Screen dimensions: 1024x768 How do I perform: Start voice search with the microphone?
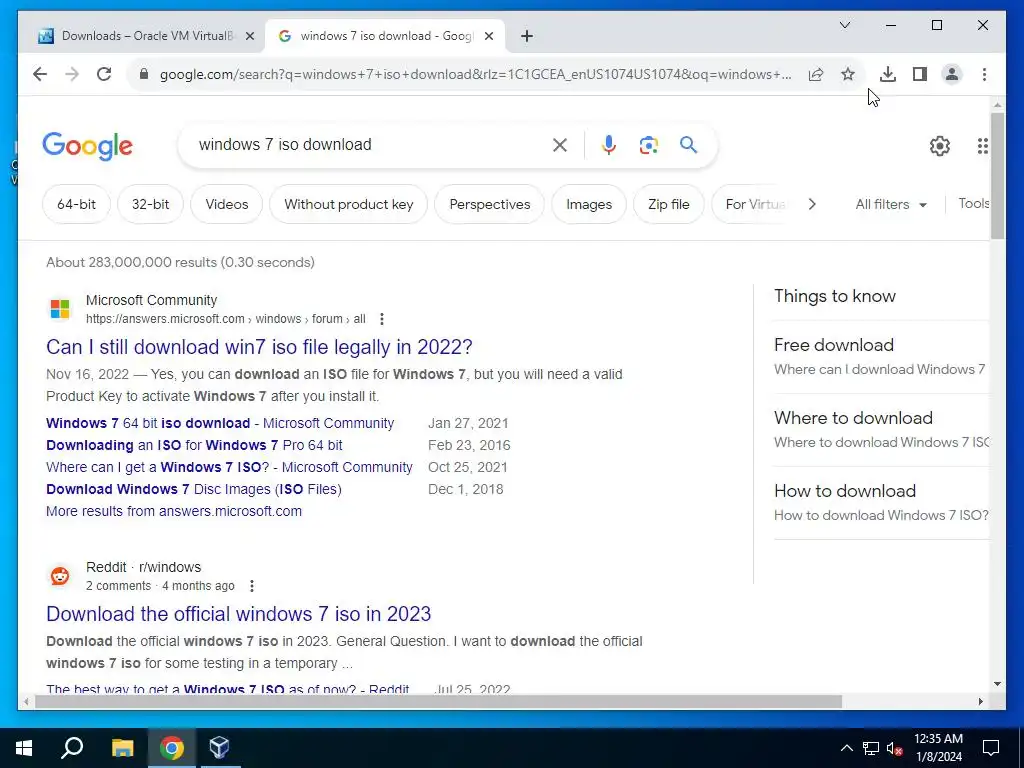[609, 145]
